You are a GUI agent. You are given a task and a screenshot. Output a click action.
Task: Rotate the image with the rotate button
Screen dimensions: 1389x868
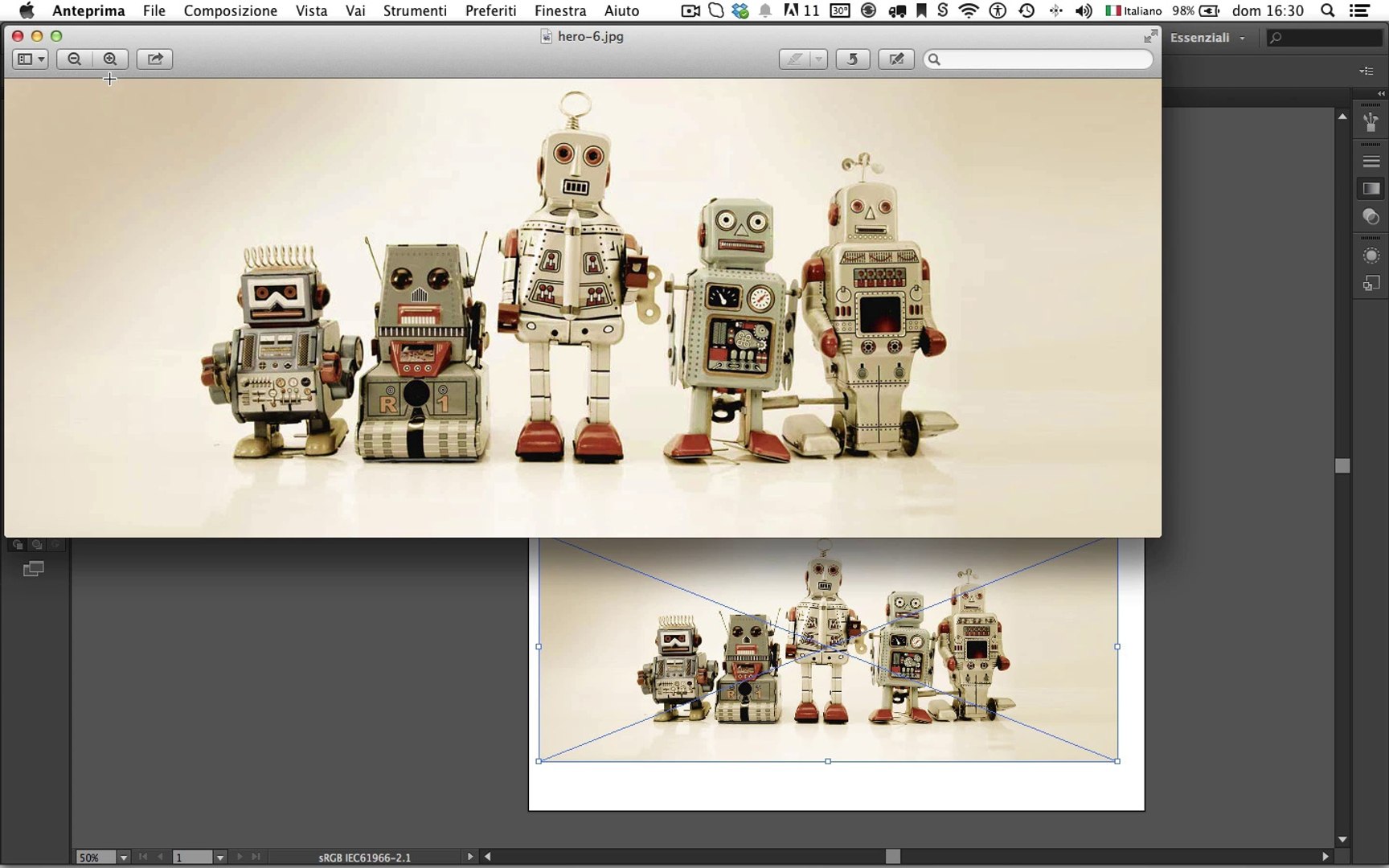[x=852, y=59]
